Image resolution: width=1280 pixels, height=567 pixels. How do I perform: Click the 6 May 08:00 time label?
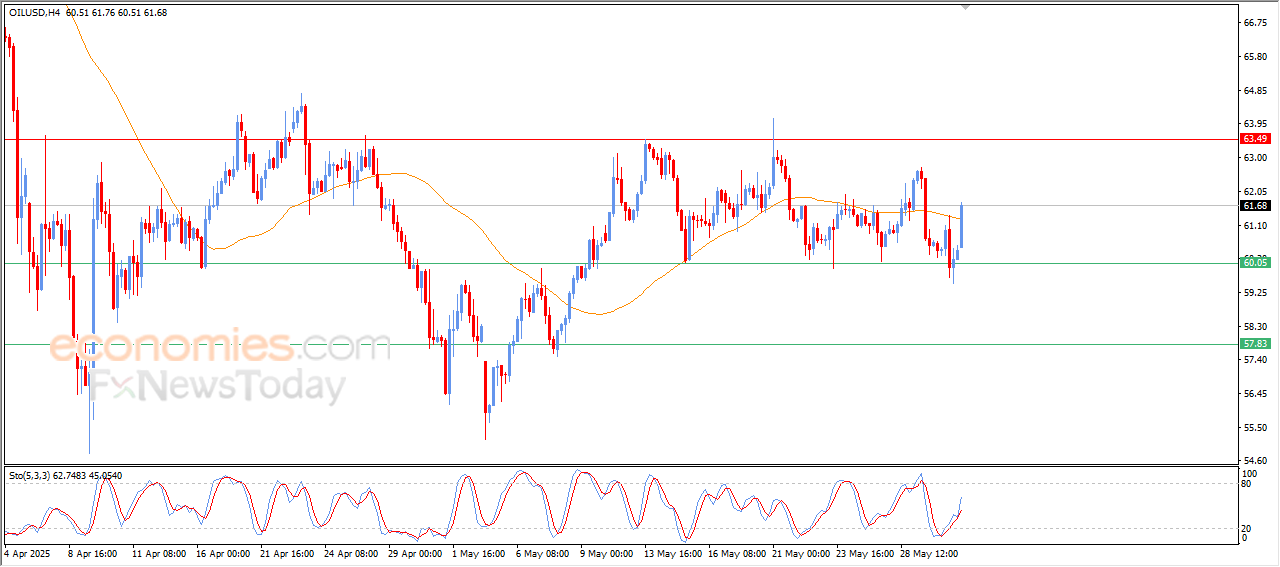point(543,552)
